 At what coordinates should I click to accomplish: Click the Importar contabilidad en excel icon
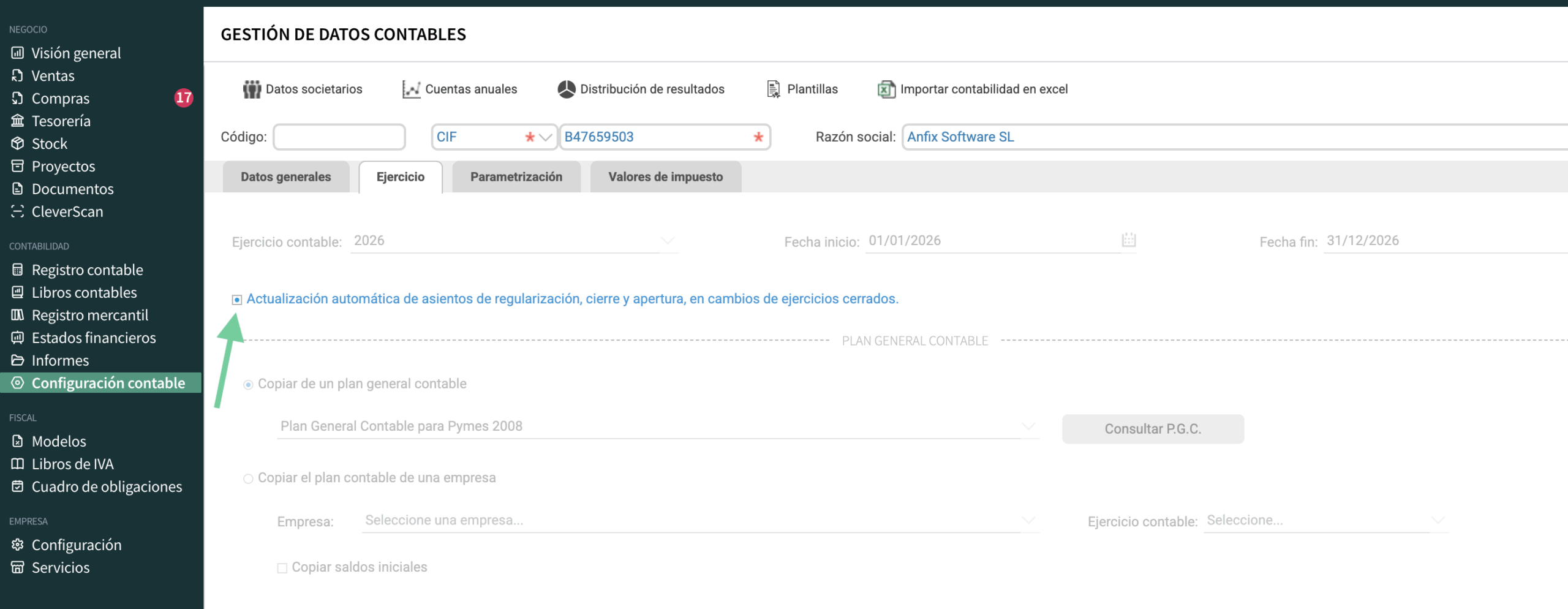pyautogui.click(x=886, y=89)
